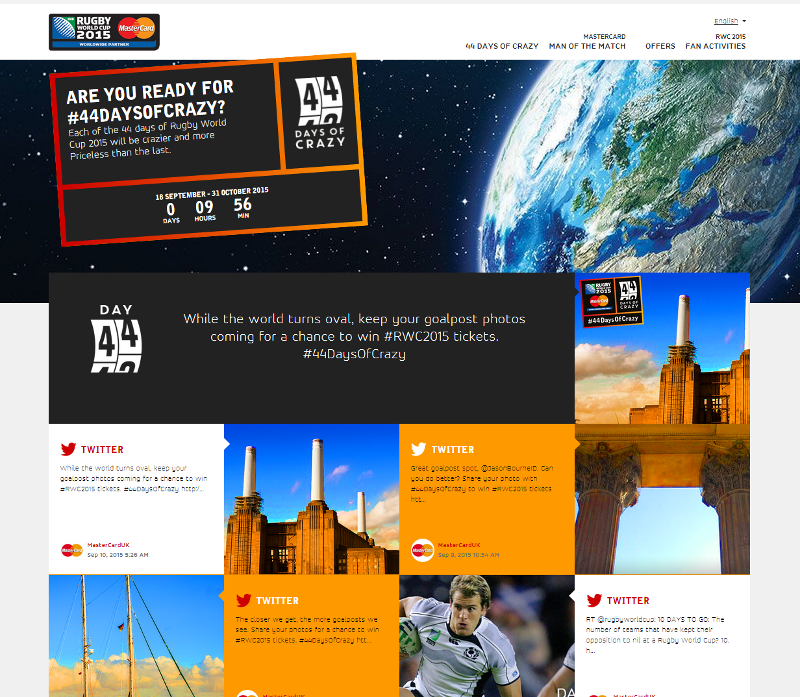Image resolution: width=800 pixels, height=697 pixels.
Task: Click the MasterCard avatar dated Sep 9, 2015
Action: pyautogui.click(x=422, y=550)
